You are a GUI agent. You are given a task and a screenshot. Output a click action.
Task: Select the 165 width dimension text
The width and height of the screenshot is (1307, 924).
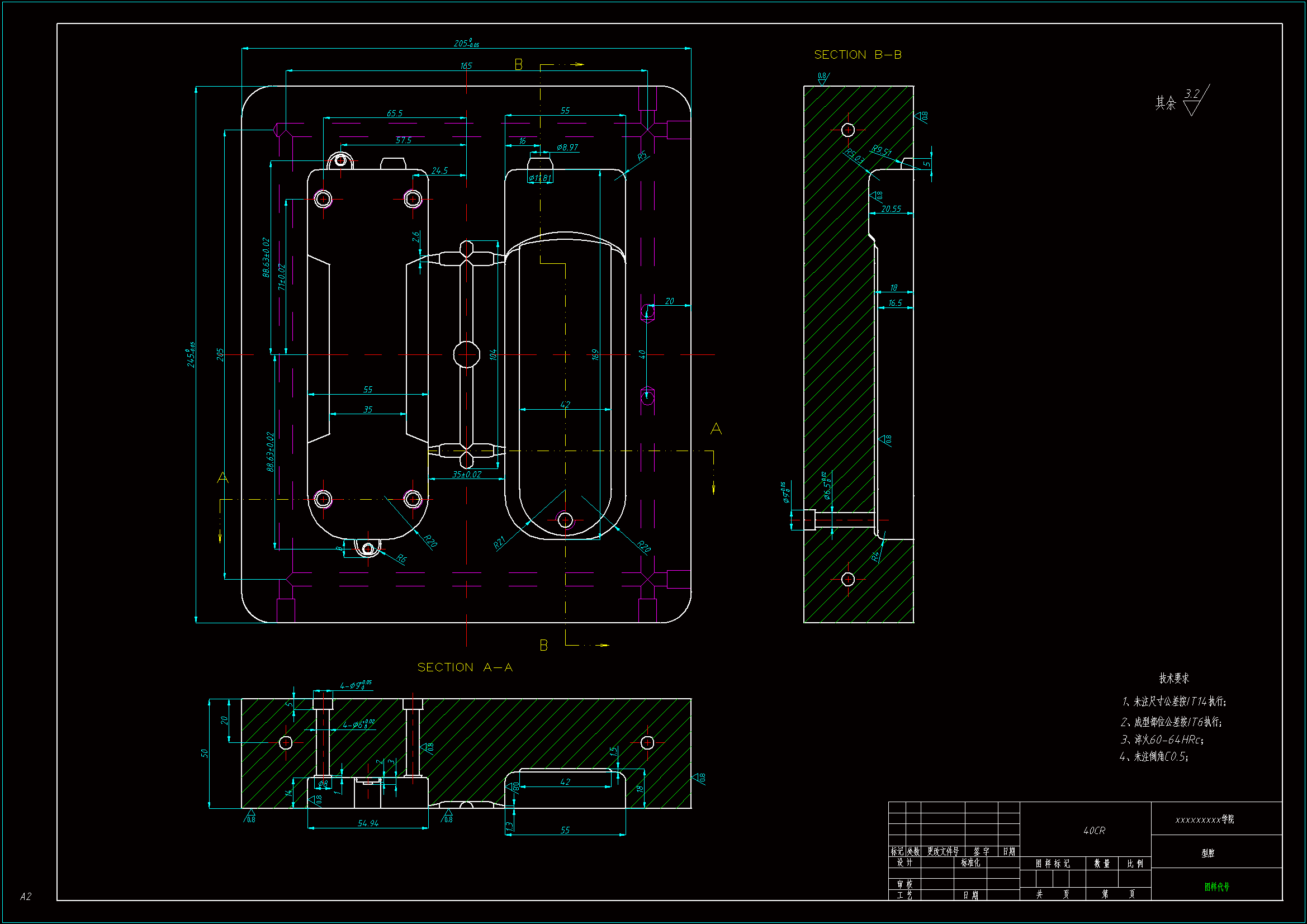click(466, 66)
